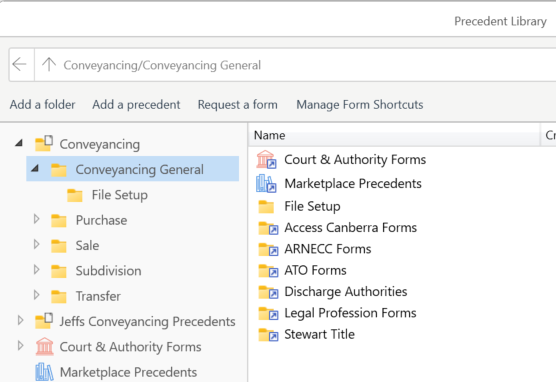Select File Setup in the tree

pos(119,195)
